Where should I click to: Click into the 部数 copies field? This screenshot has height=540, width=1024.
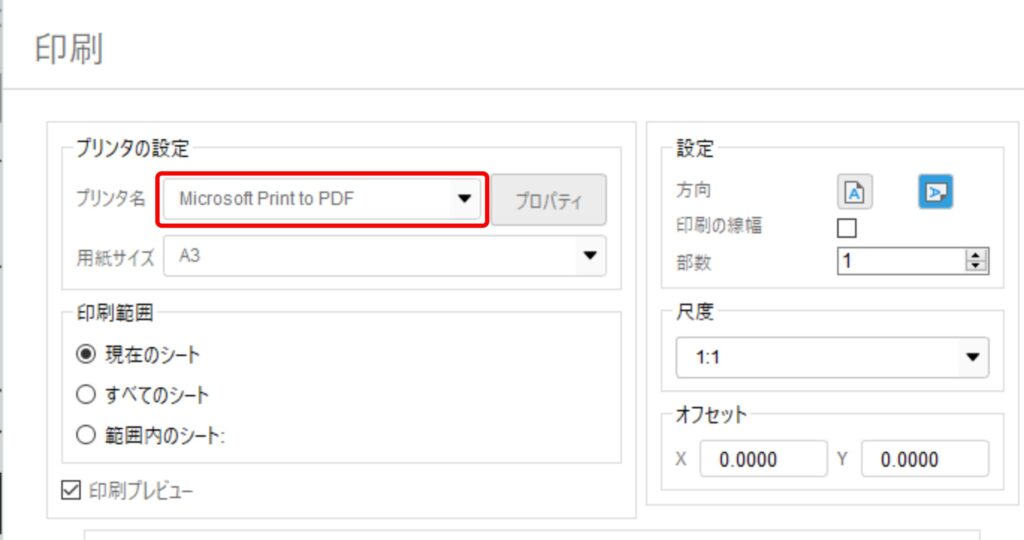point(901,261)
